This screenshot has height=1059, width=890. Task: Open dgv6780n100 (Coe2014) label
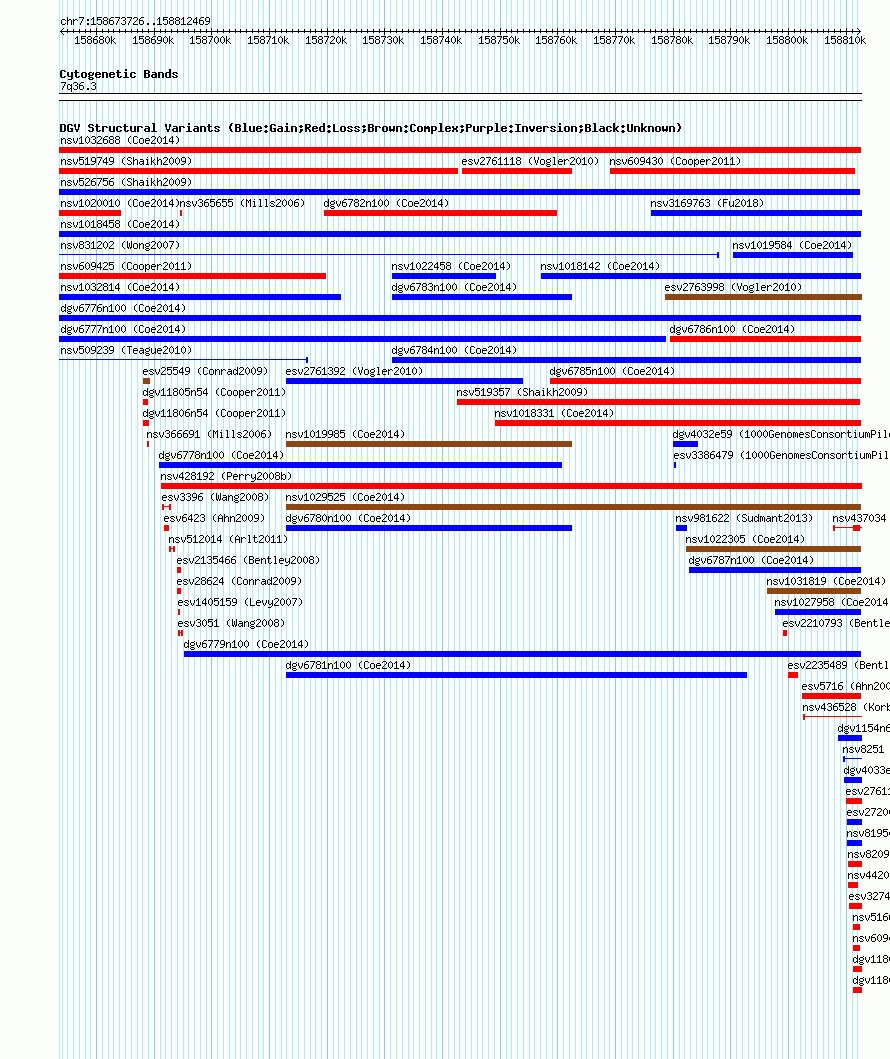[x=348, y=517]
